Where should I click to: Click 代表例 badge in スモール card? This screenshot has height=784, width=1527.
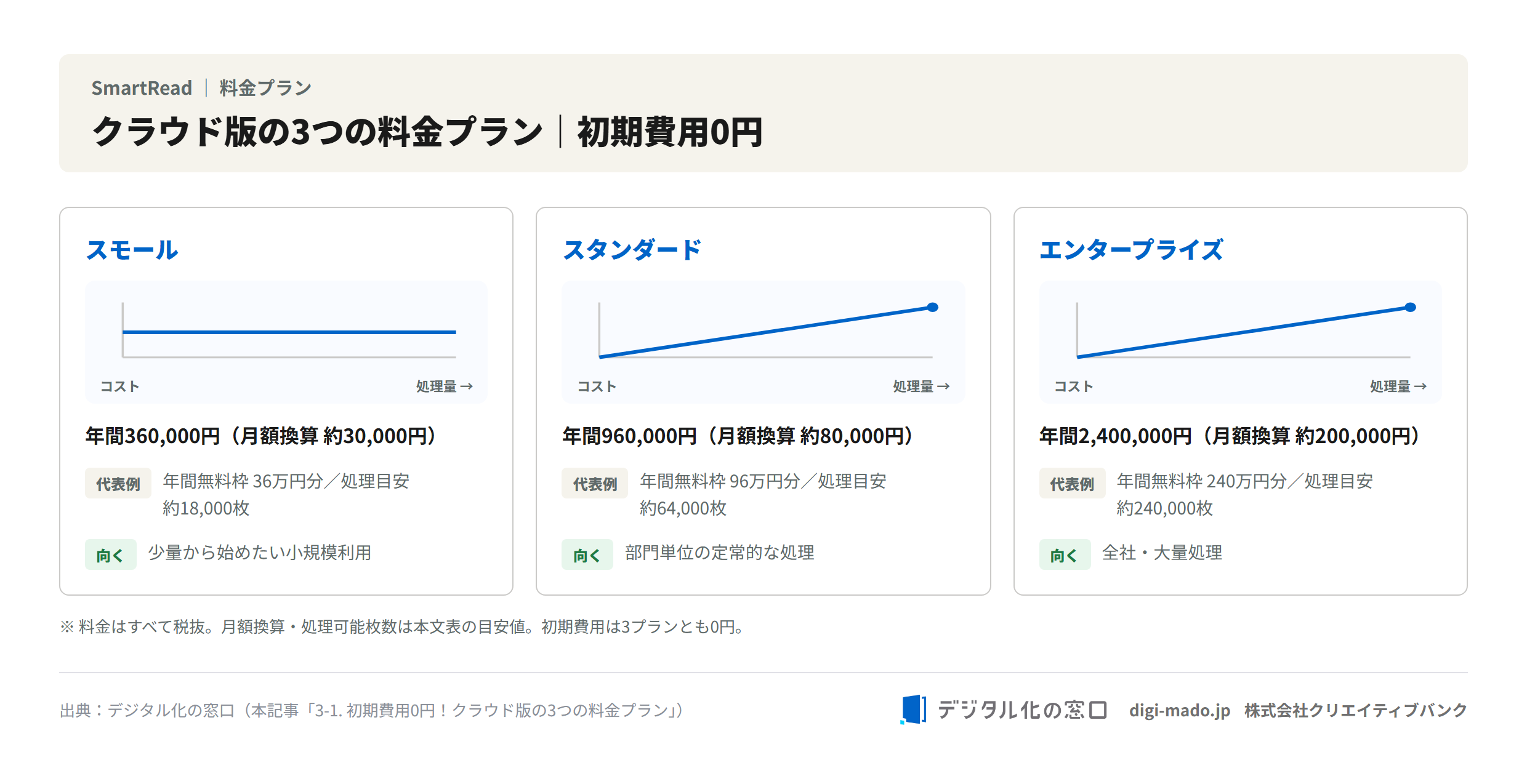click(x=118, y=484)
